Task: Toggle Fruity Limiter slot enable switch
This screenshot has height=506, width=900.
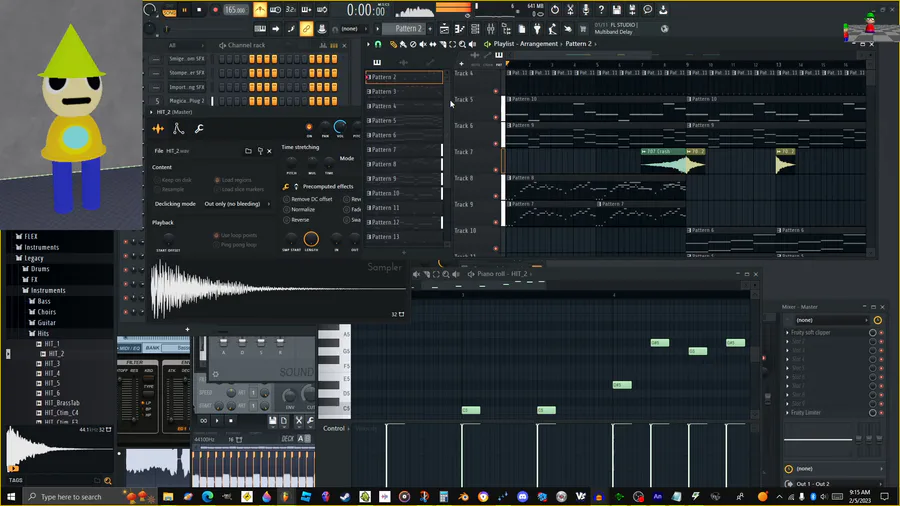Action: click(872, 413)
